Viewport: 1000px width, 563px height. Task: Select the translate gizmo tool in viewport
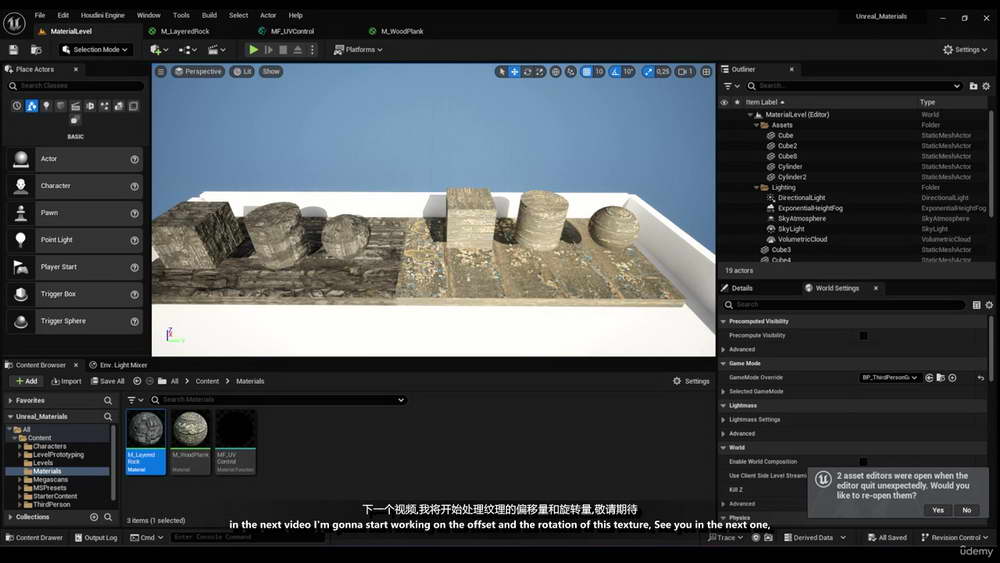click(515, 71)
